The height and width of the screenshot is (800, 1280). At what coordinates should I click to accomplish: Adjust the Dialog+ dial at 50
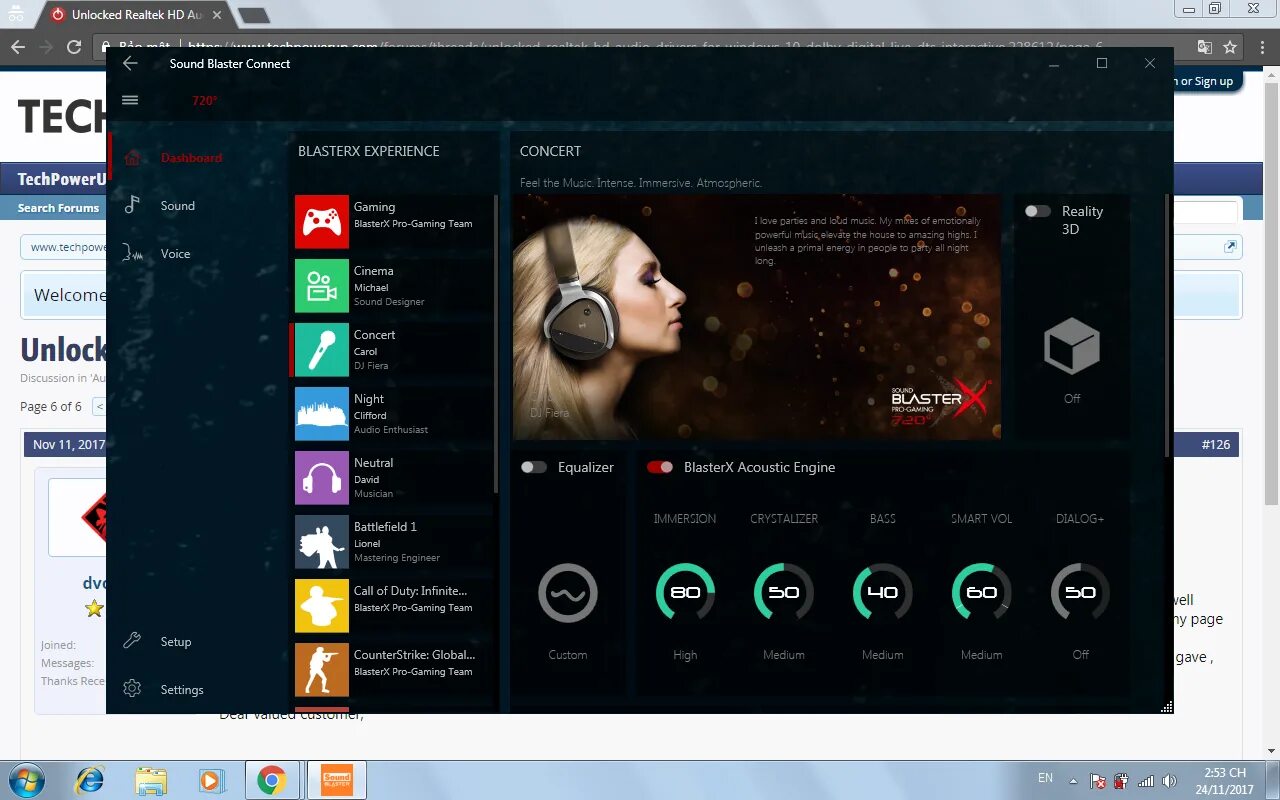pyautogui.click(x=1080, y=593)
